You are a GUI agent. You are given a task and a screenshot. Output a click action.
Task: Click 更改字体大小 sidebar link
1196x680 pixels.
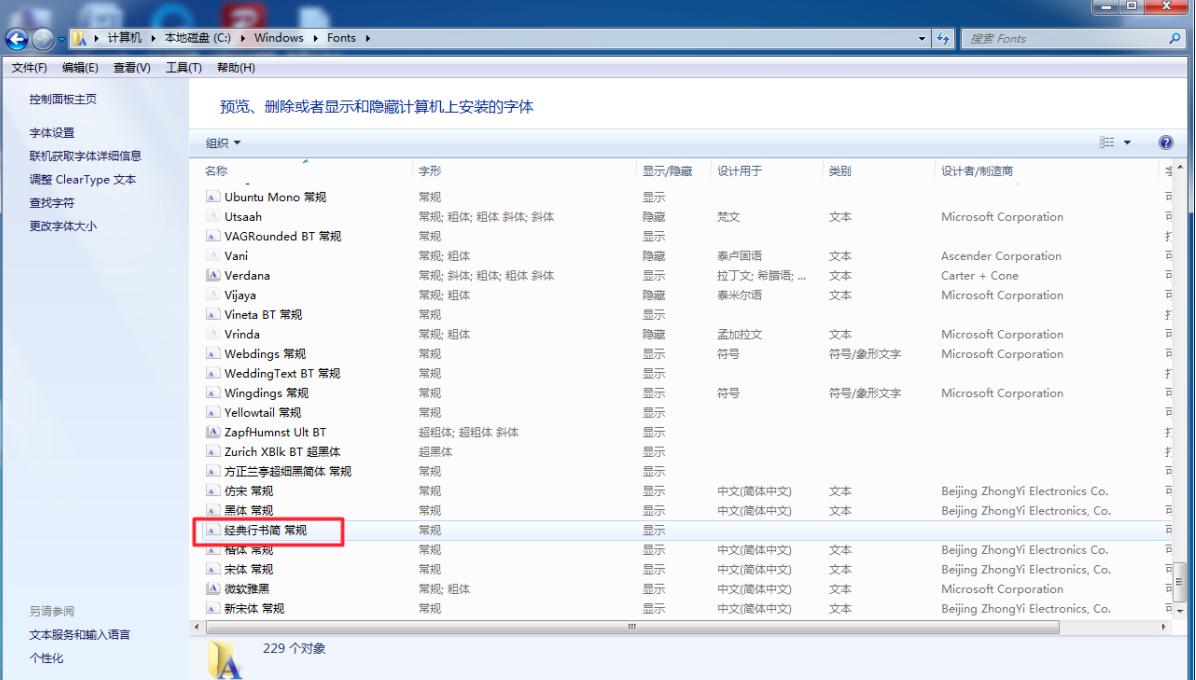[x=63, y=226]
